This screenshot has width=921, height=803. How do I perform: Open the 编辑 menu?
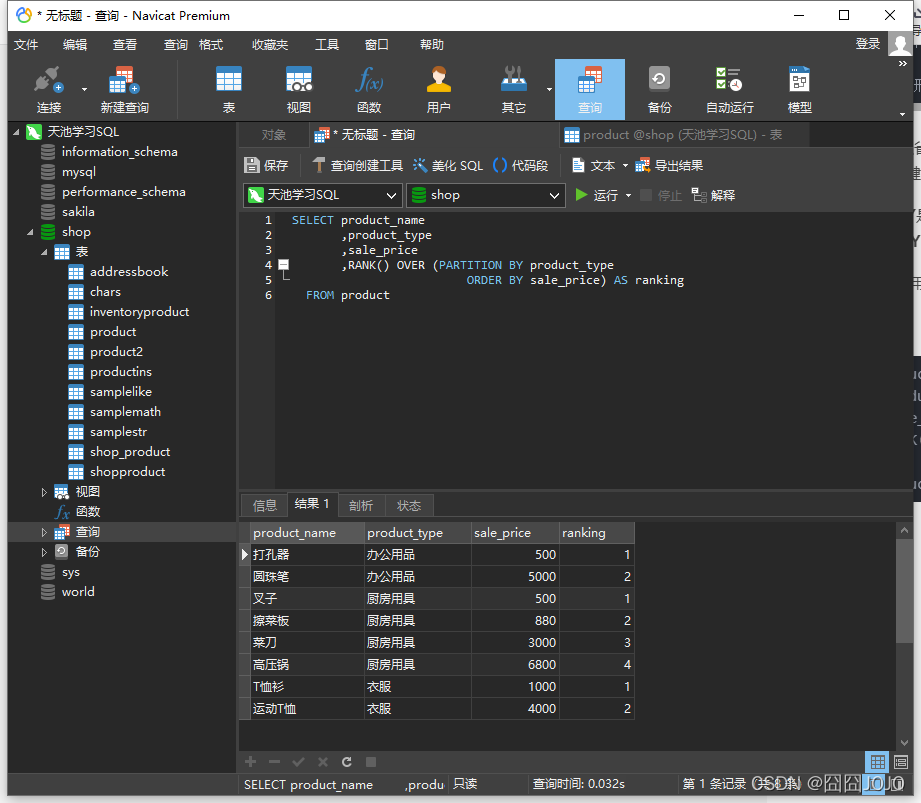(x=75, y=45)
